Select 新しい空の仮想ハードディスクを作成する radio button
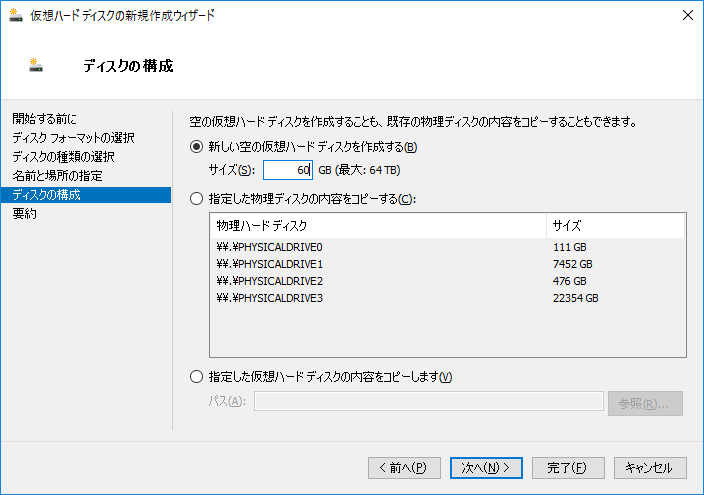 tap(196, 147)
